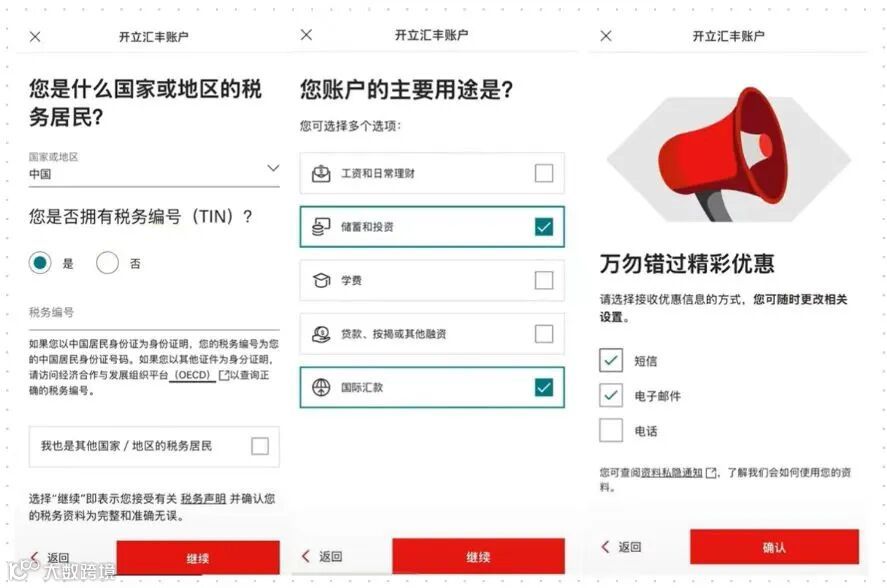Image resolution: width=887 pixels, height=588 pixels.
Task: Click the loan and mortgage hand-coin icon
Action: (x=321, y=334)
